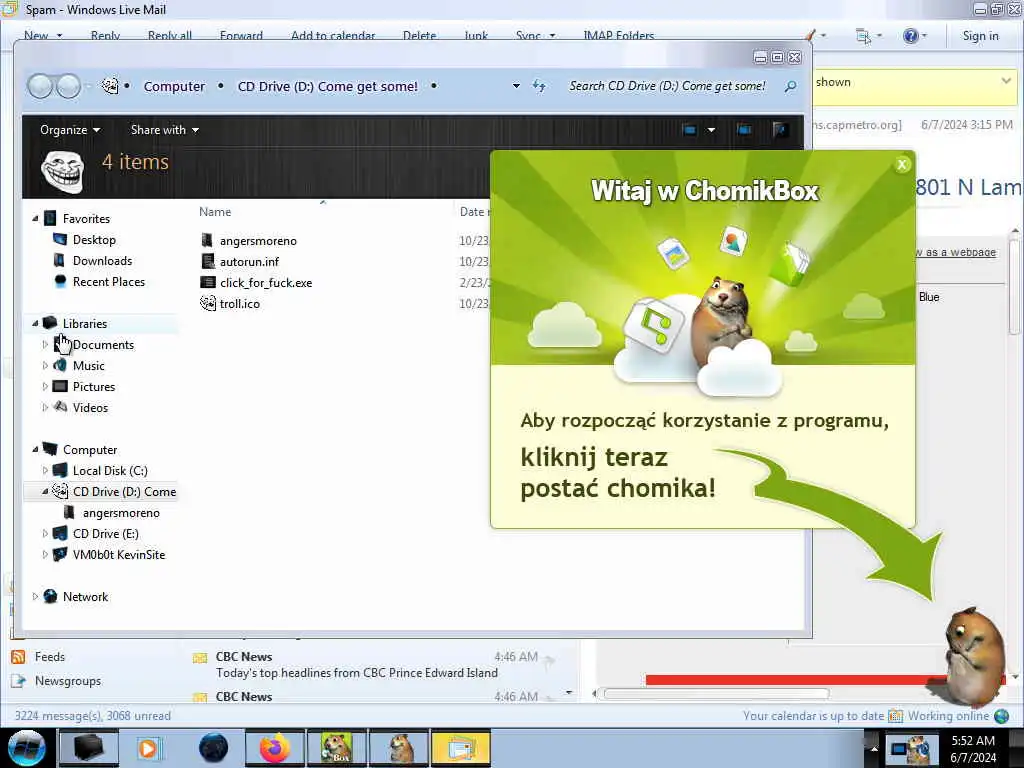
Task: Open the Organize dropdown menu
Action: coord(70,129)
